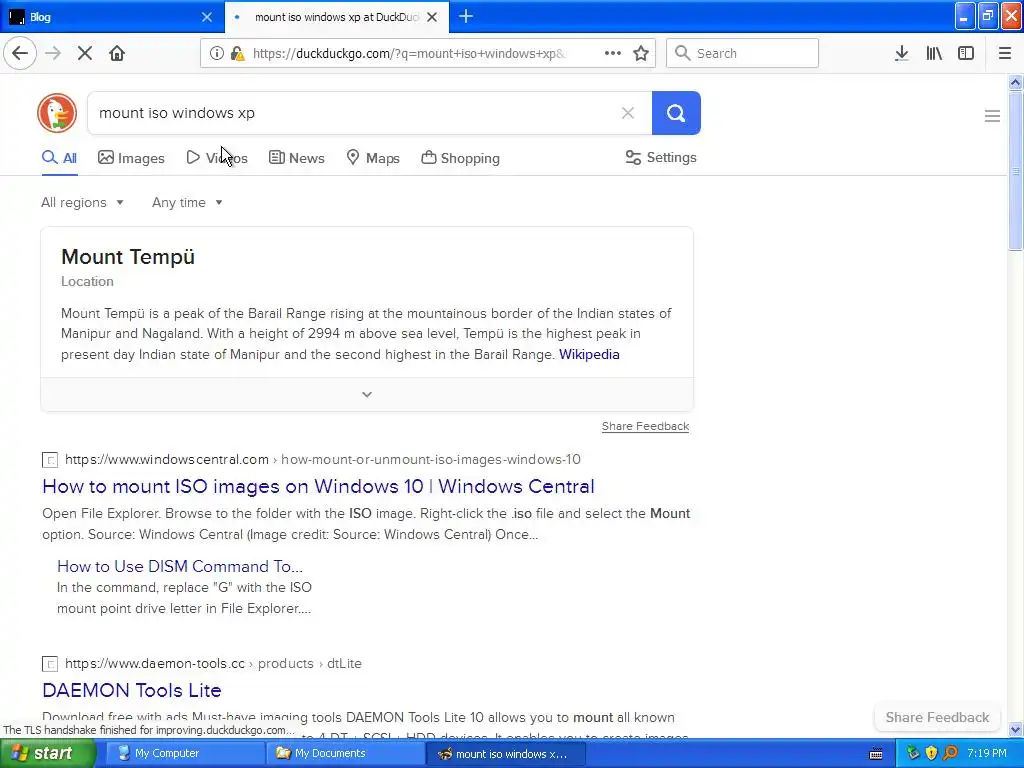Click the vertical scrollbar thumb
1024x768 pixels.
tap(1015, 170)
